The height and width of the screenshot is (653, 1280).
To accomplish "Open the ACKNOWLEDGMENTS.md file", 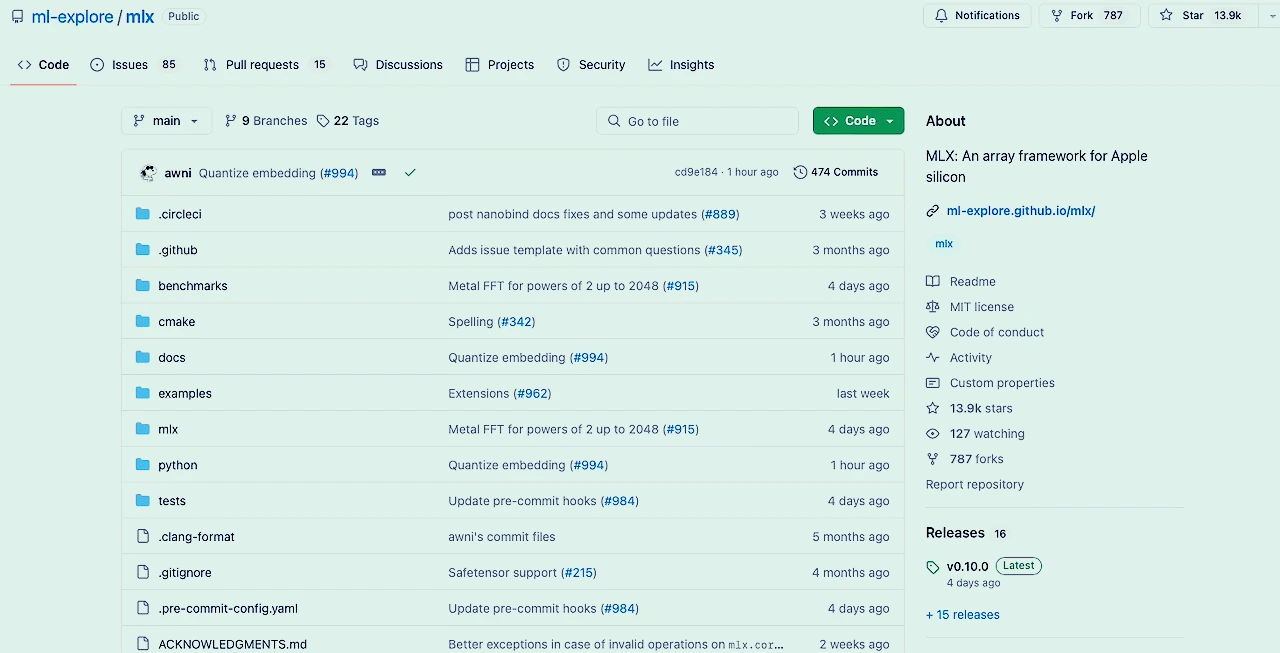I will [232, 644].
